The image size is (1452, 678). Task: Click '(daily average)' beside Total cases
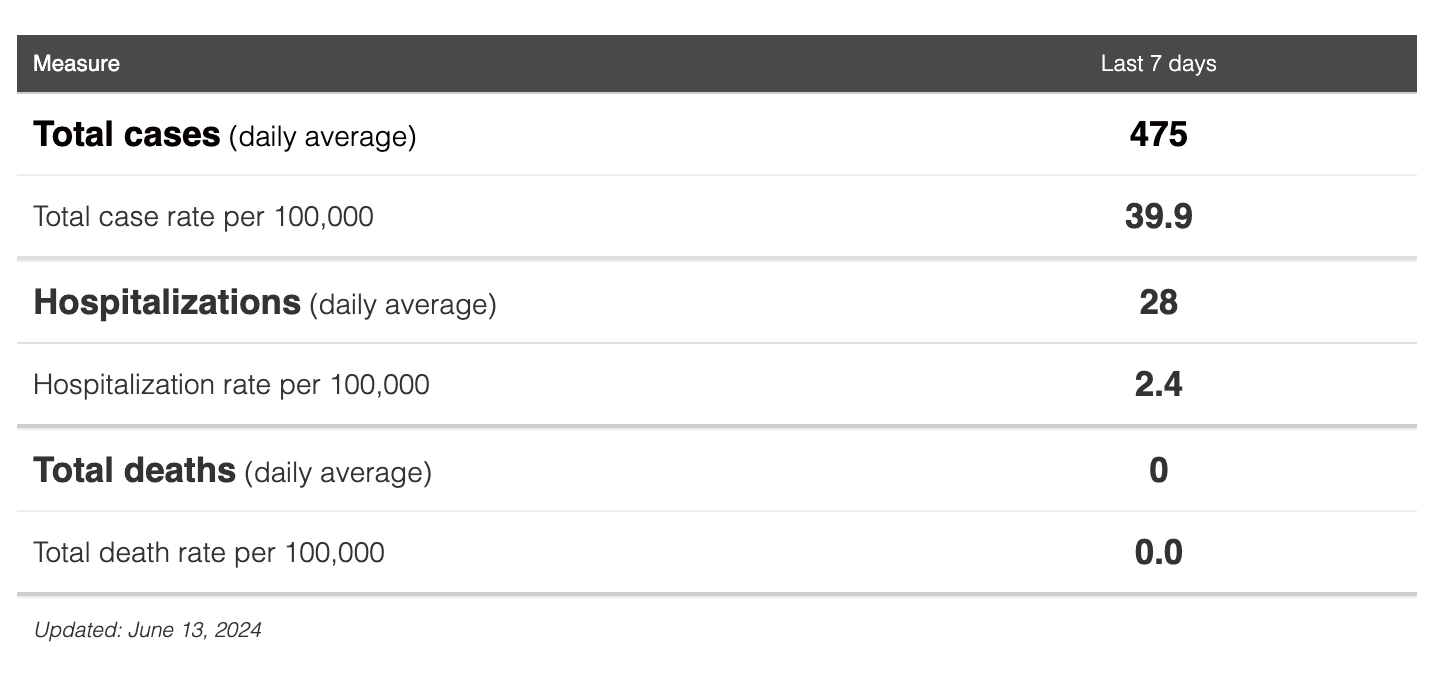point(322,136)
